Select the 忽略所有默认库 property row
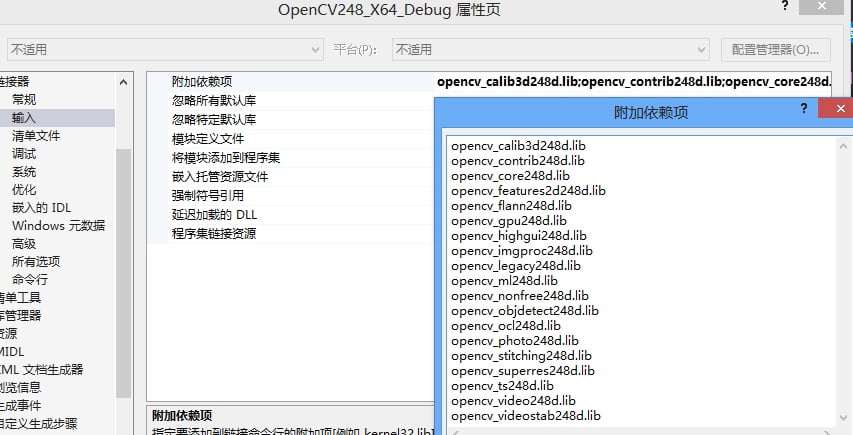 pos(214,101)
